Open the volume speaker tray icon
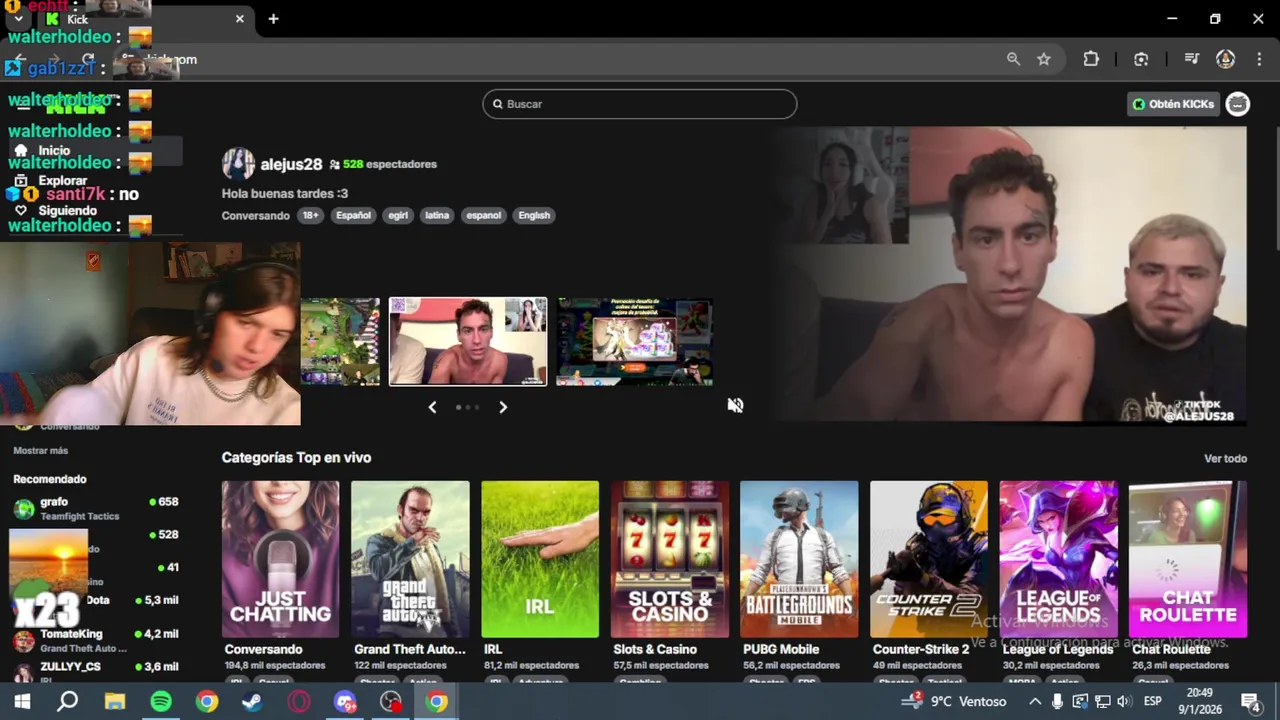This screenshot has height=720, width=1280. coord(1123,702)
